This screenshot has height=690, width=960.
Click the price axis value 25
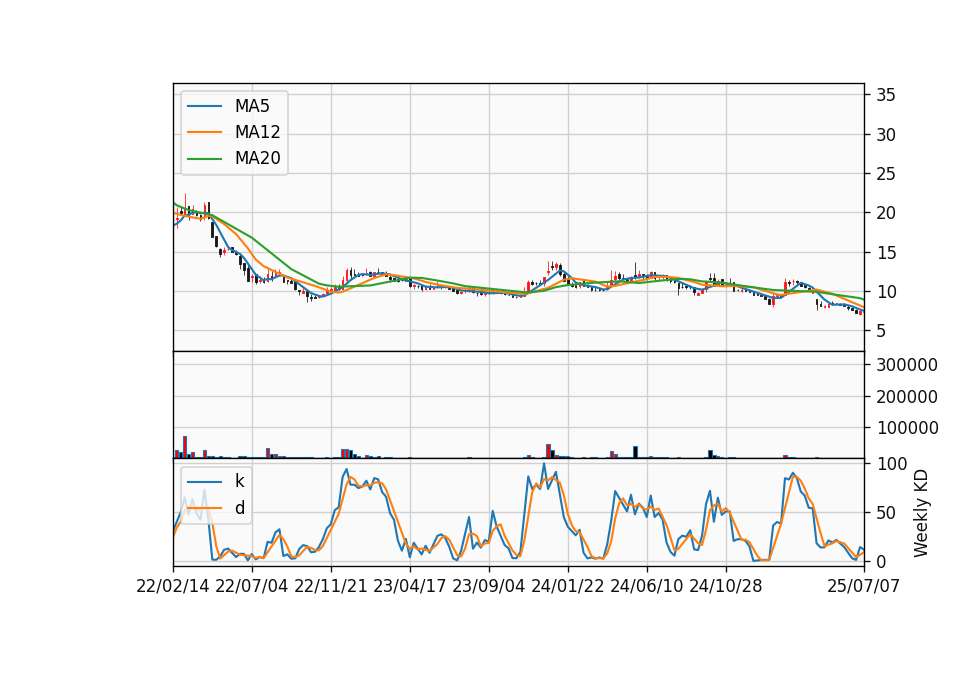(x=886, y=174)
